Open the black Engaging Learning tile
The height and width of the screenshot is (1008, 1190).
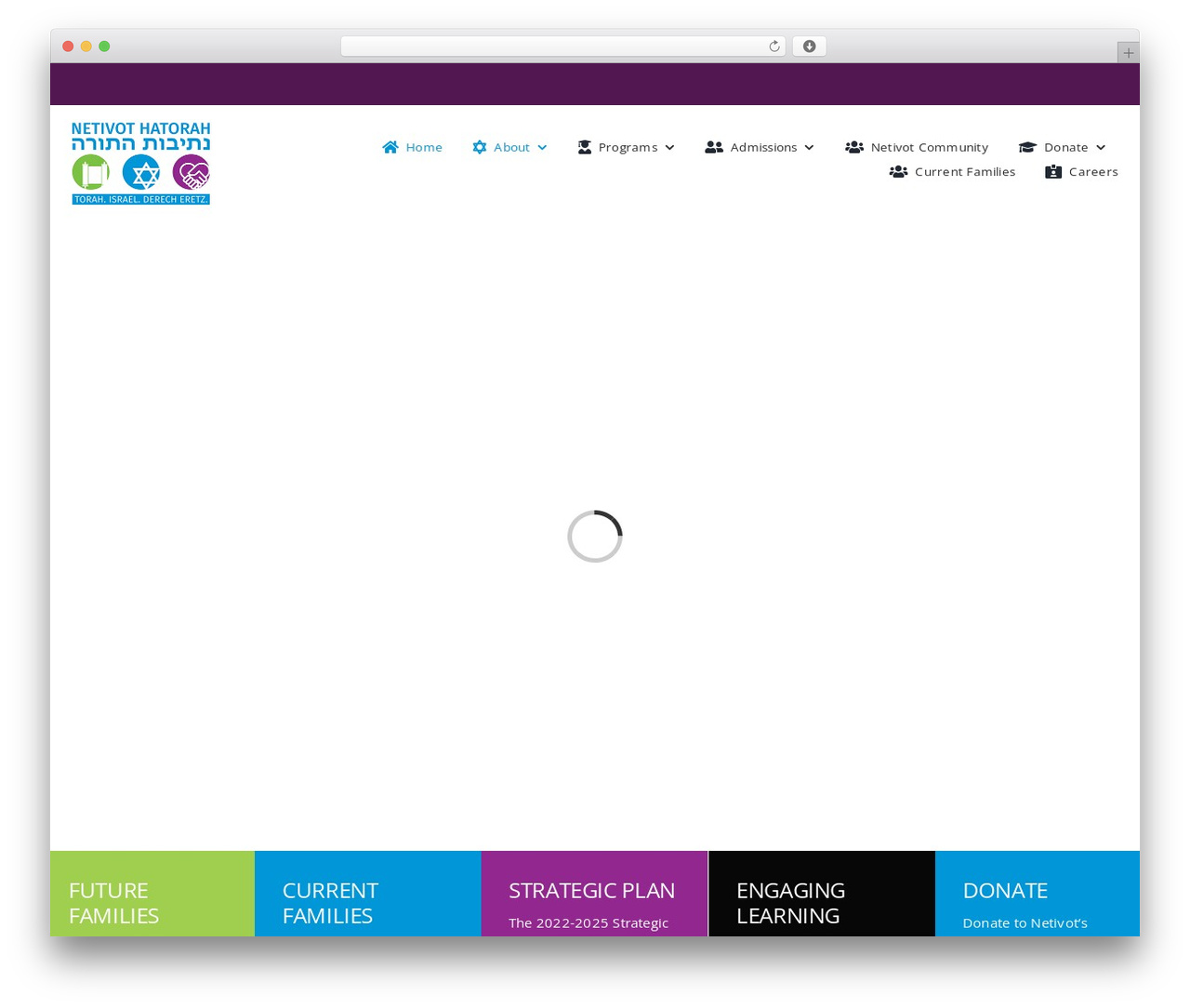822,894
